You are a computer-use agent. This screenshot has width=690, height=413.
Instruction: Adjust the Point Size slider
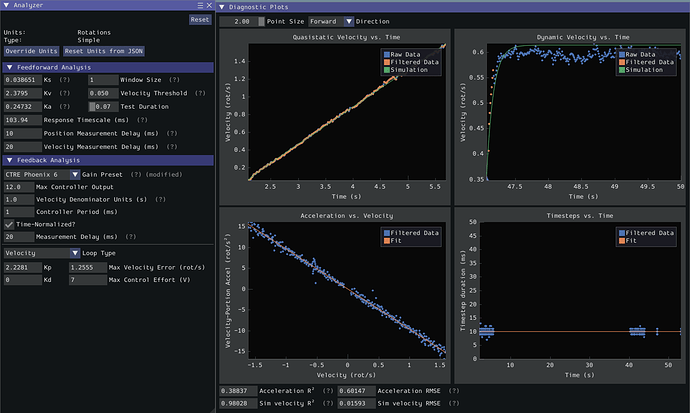(x=242, y=21)
